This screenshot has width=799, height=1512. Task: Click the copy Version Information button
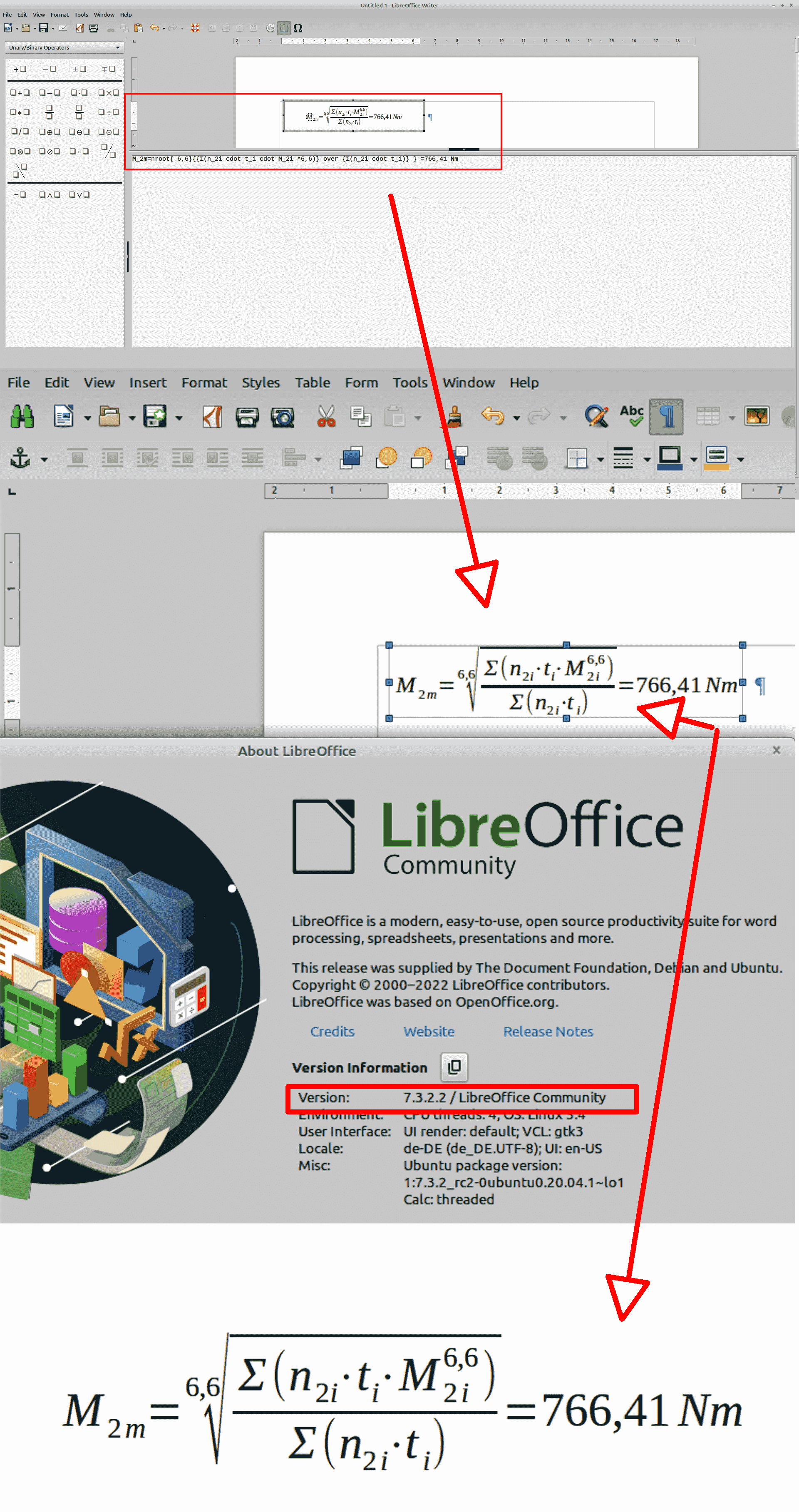coord(454,1067)
